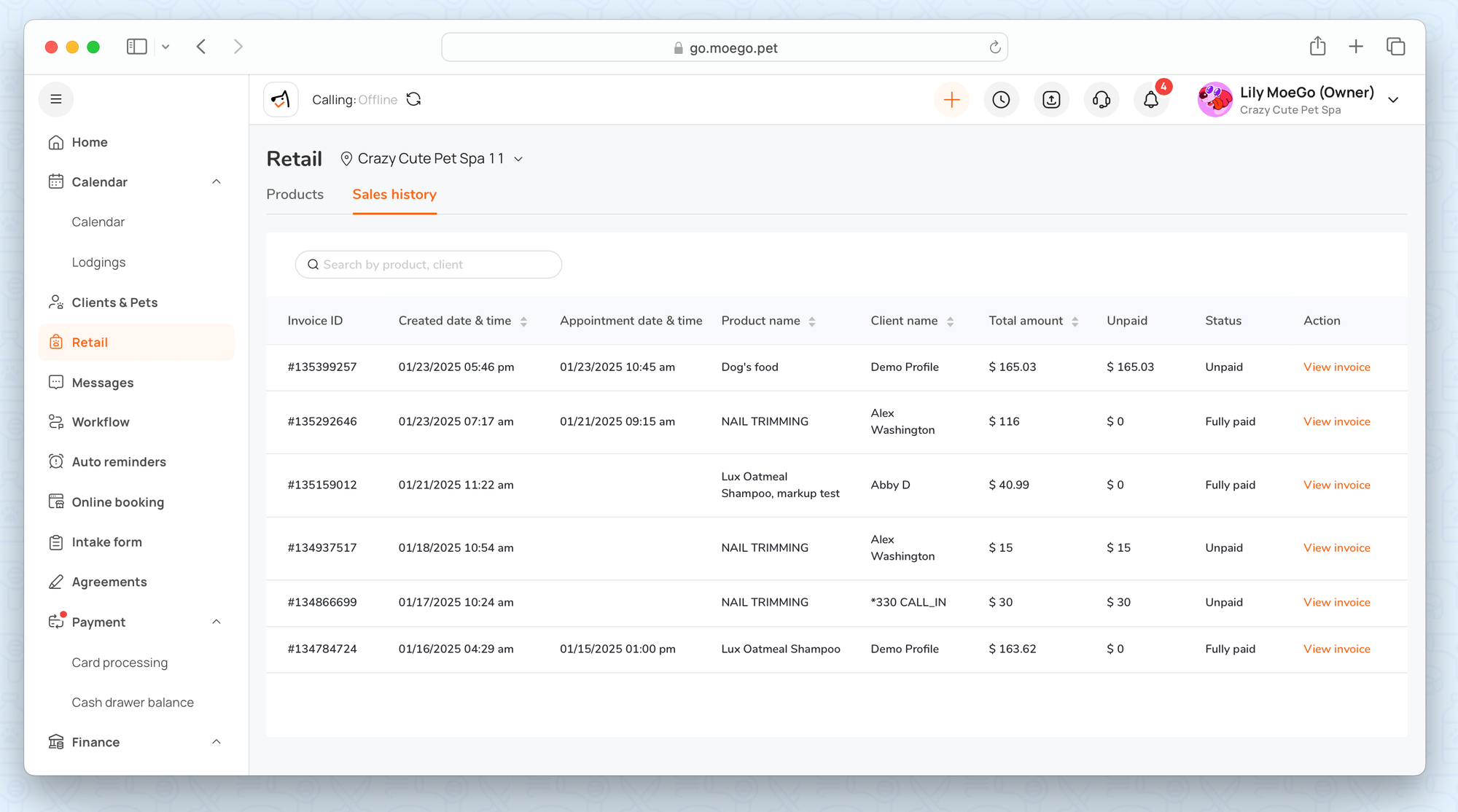This screenshot has height=812, width=1458.
Task: Click the MoeGo logo icon
Action: point(281,99)
